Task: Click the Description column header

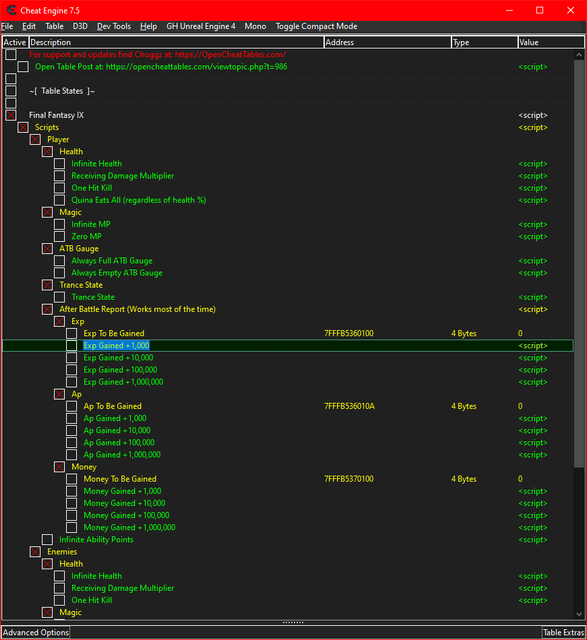Action: coord(176,42)
